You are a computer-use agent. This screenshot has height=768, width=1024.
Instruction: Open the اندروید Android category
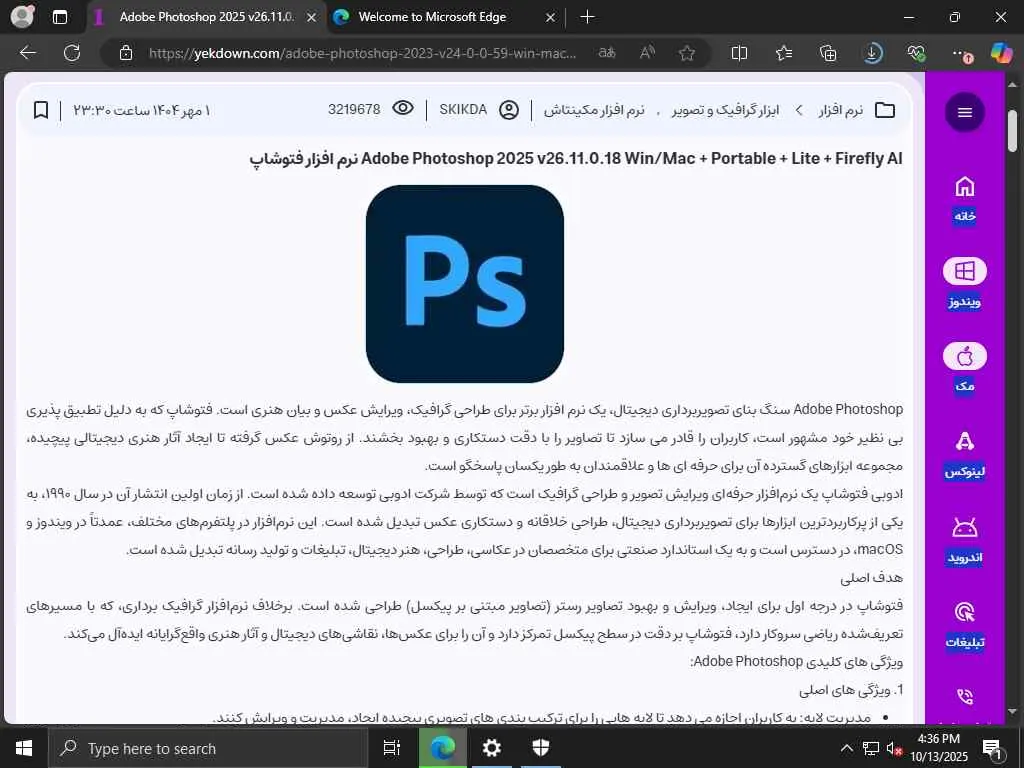965,540
